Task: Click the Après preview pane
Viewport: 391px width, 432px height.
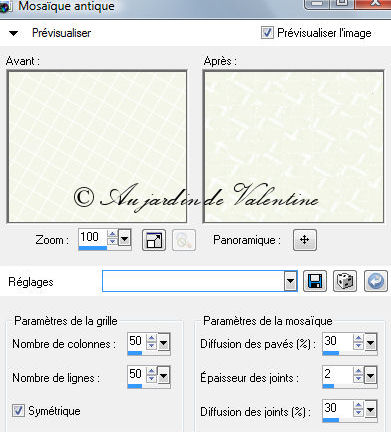Action: [293, 147]
